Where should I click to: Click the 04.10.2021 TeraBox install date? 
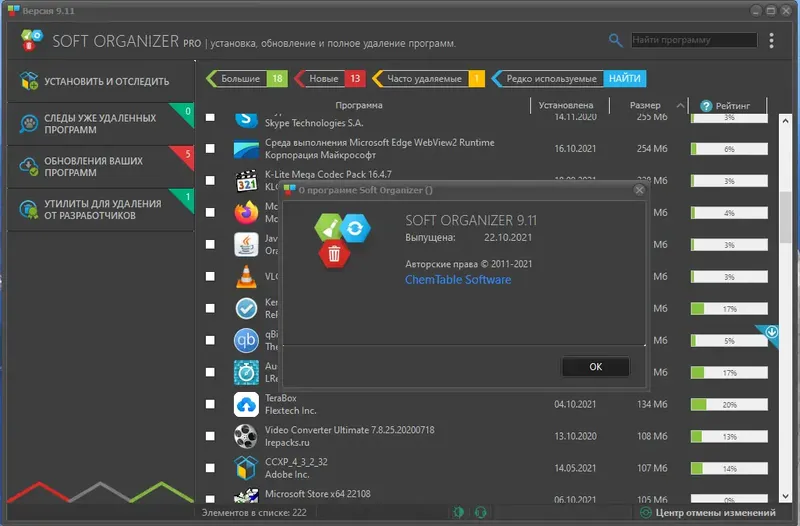point(575,404)
